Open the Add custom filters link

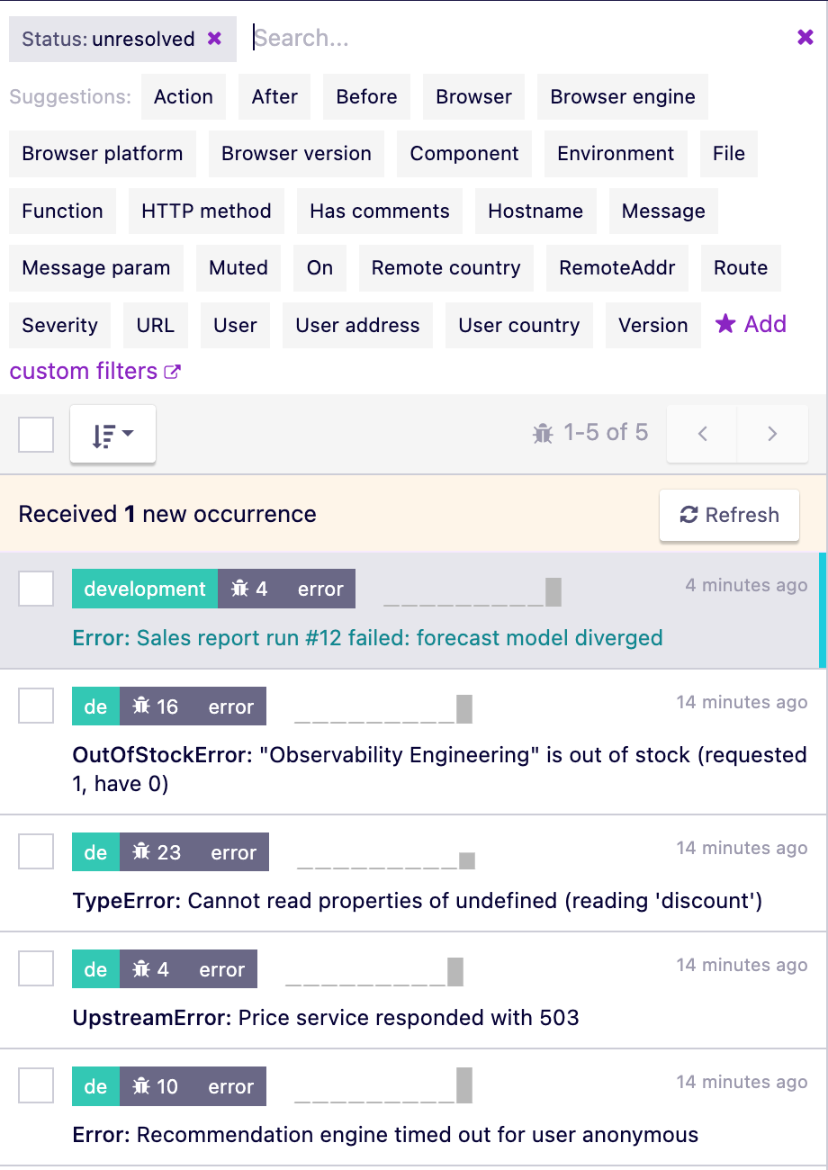point(95,371)
